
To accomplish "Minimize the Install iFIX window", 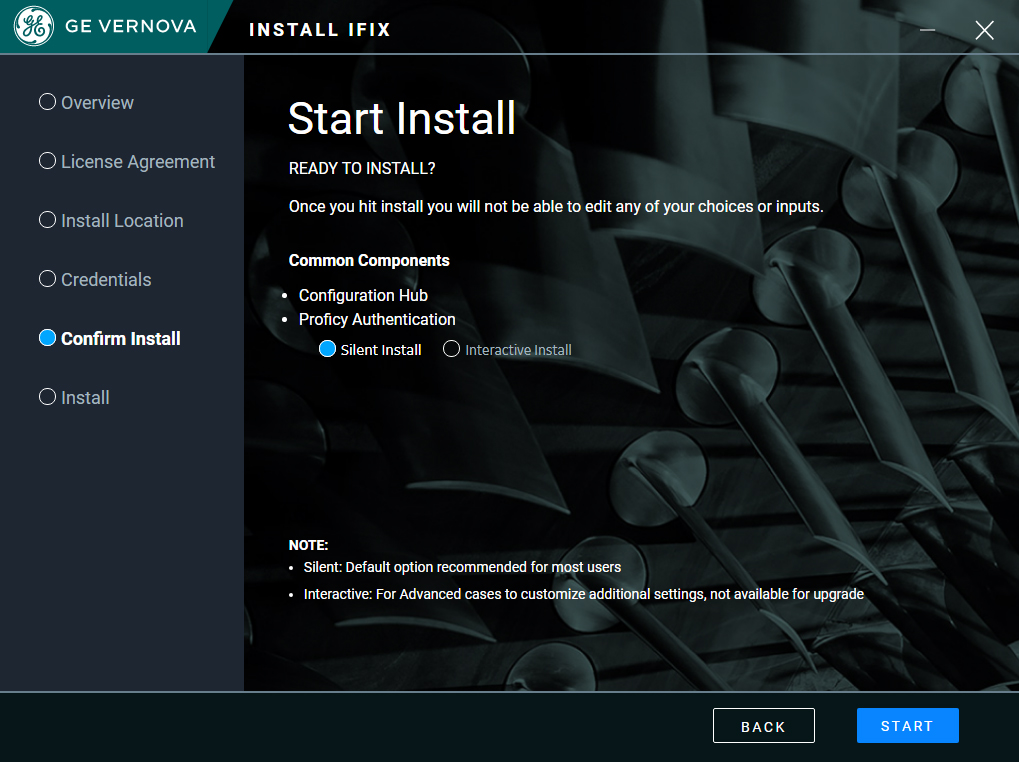I will click(x=927, y=30).
